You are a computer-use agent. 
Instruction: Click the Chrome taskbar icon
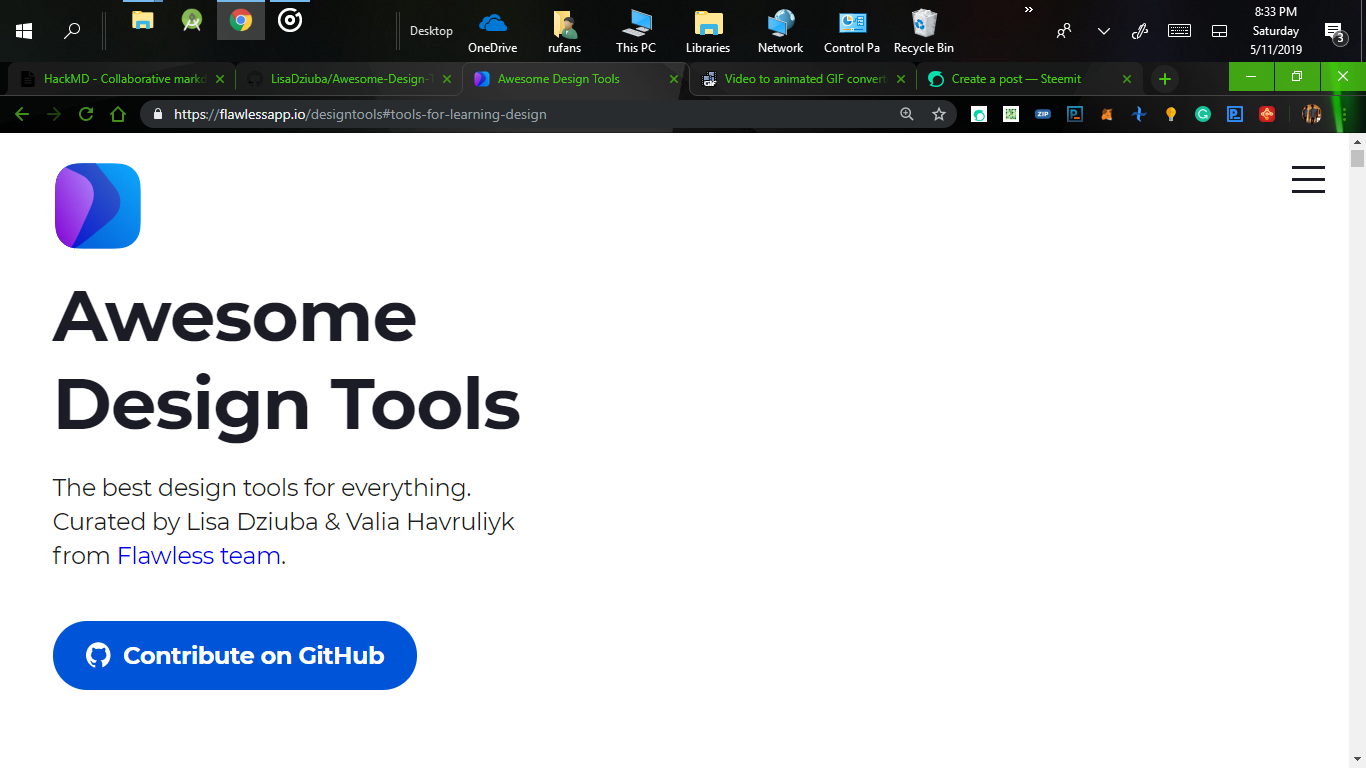(241, 20)
